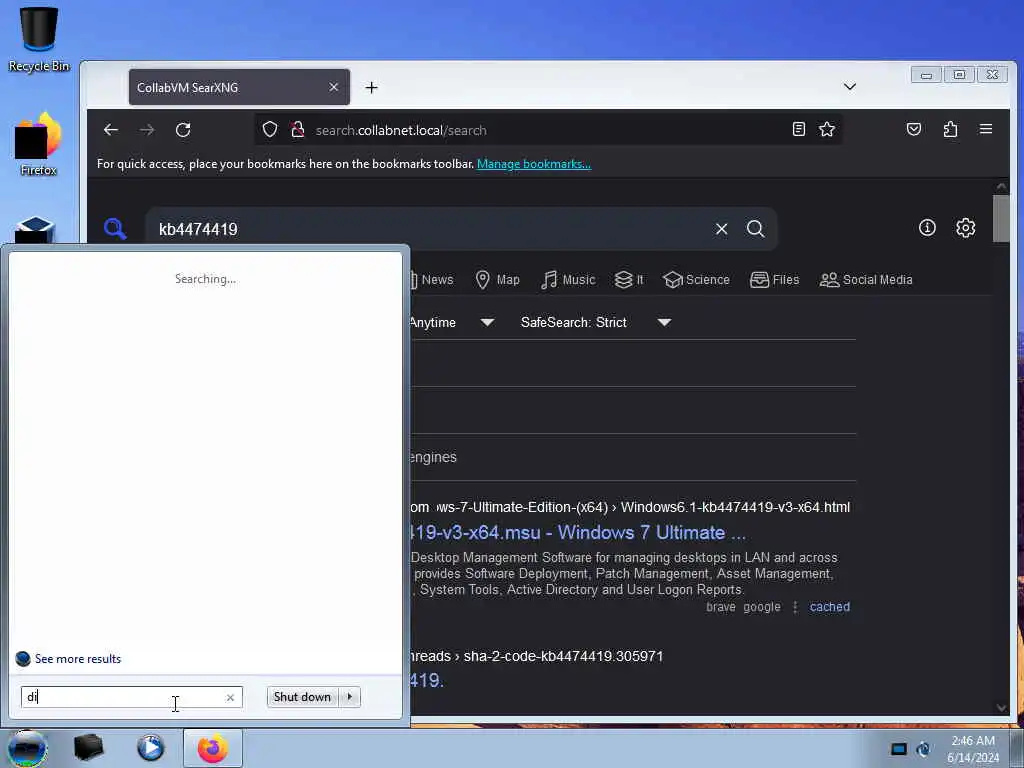Image resolution: width=1024 pixels, height=768 pixels.
Task: Switch to the Science category
Action: pos(696,280)
